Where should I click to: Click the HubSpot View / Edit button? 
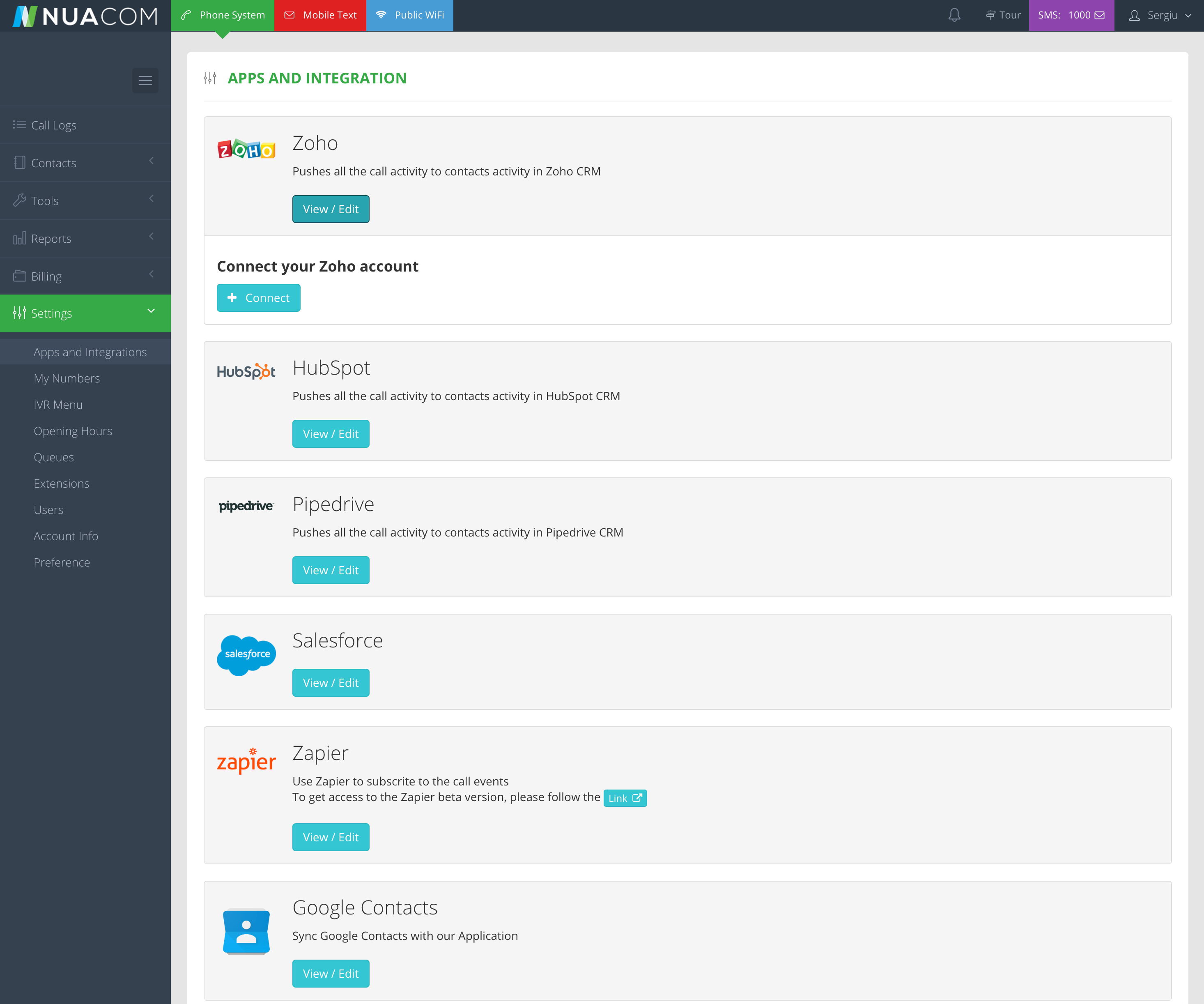331,434
